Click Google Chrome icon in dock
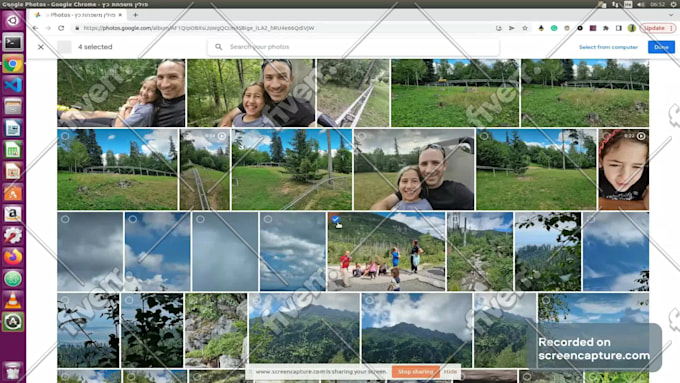This screenshot has width=680, height=383. click(x=13, y=64)
